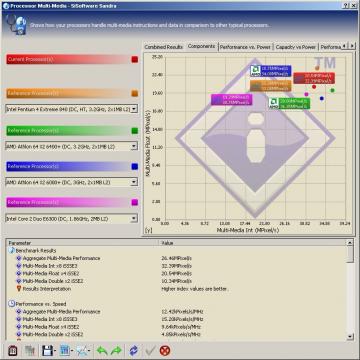Click the line graph icon in toolbar
Viewport: 360px width, 360px height.
(x=82, y=350)
